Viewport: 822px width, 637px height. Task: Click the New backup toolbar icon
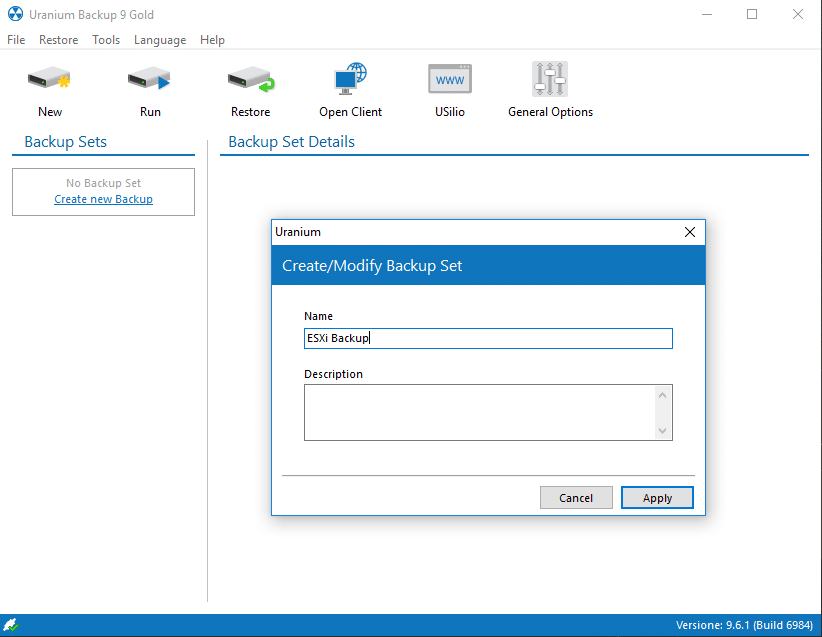[50, 80]
